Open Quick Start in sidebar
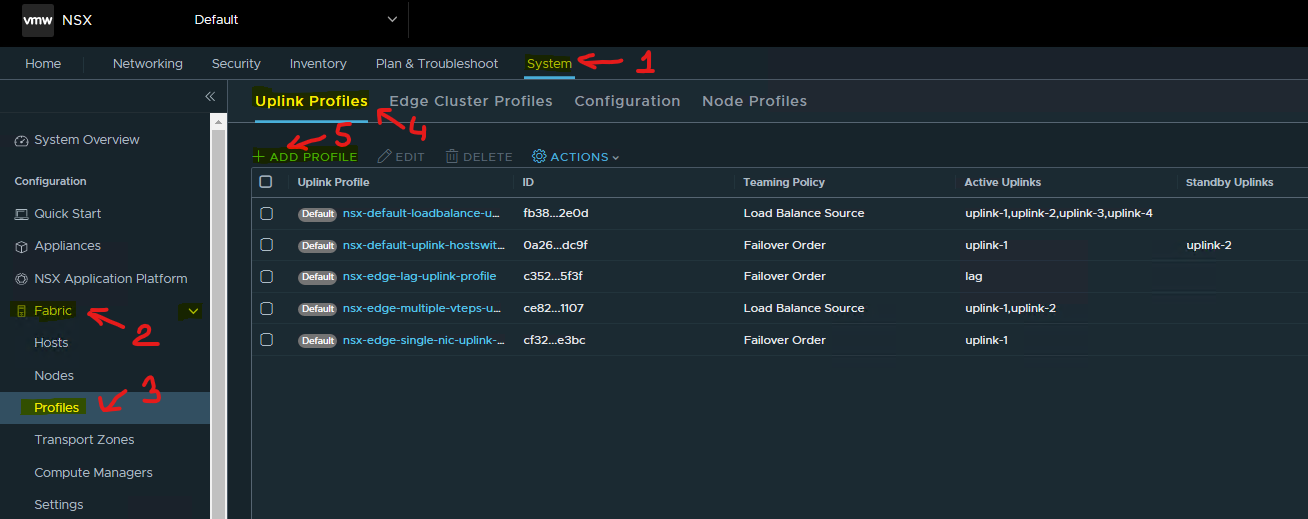The image size is (1308, 519). [67, 214]
